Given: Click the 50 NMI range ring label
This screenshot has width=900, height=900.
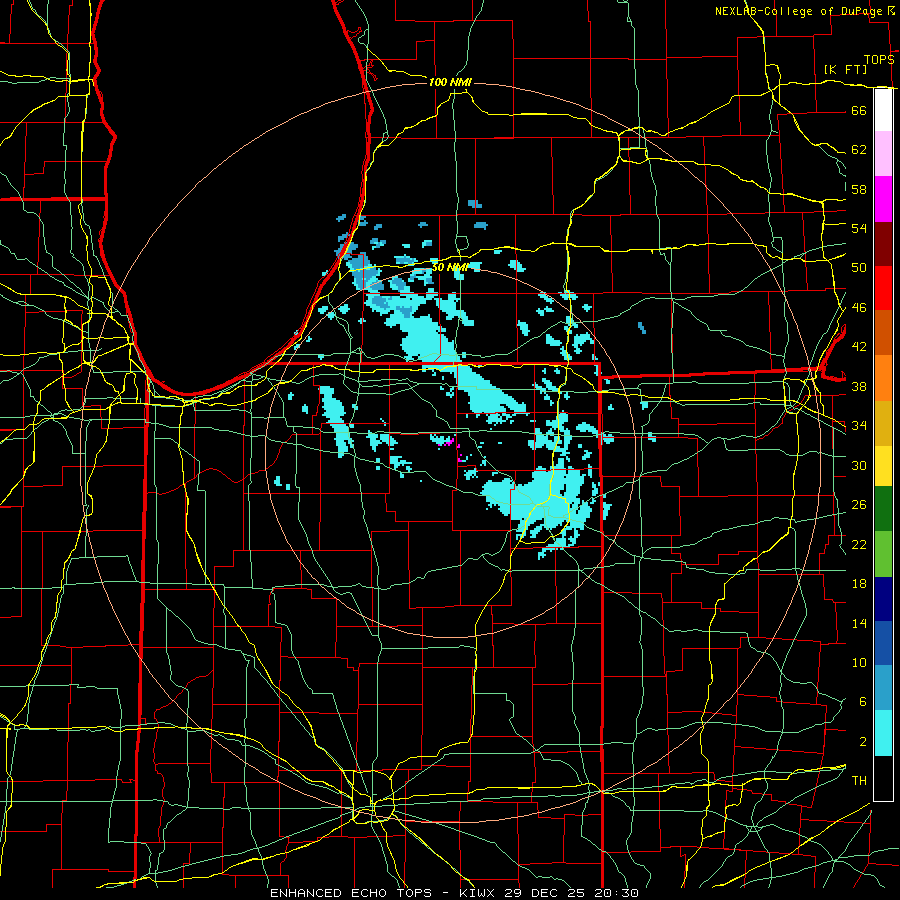Looking at the screenshot, I should (449, 267).
